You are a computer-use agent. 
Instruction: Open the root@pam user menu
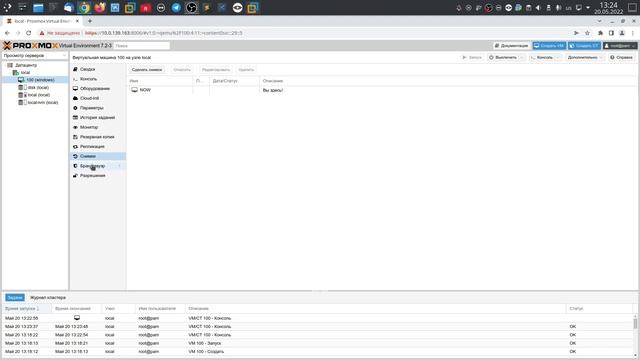(620, 46)
